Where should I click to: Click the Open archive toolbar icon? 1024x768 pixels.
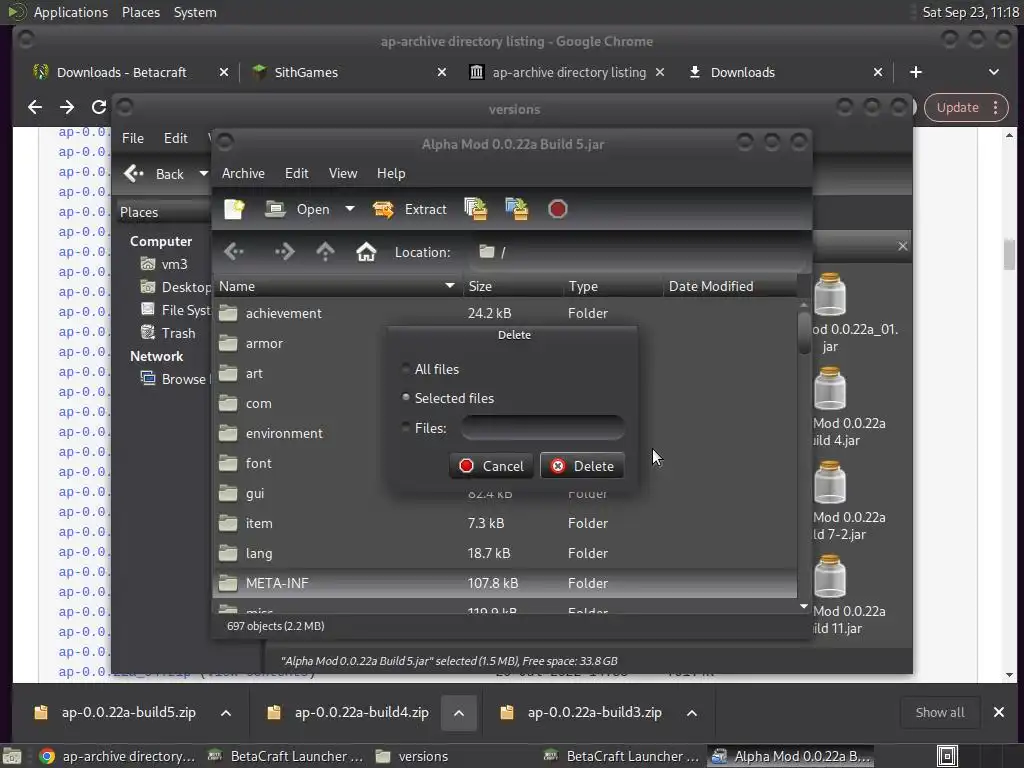tap(275, 209)
